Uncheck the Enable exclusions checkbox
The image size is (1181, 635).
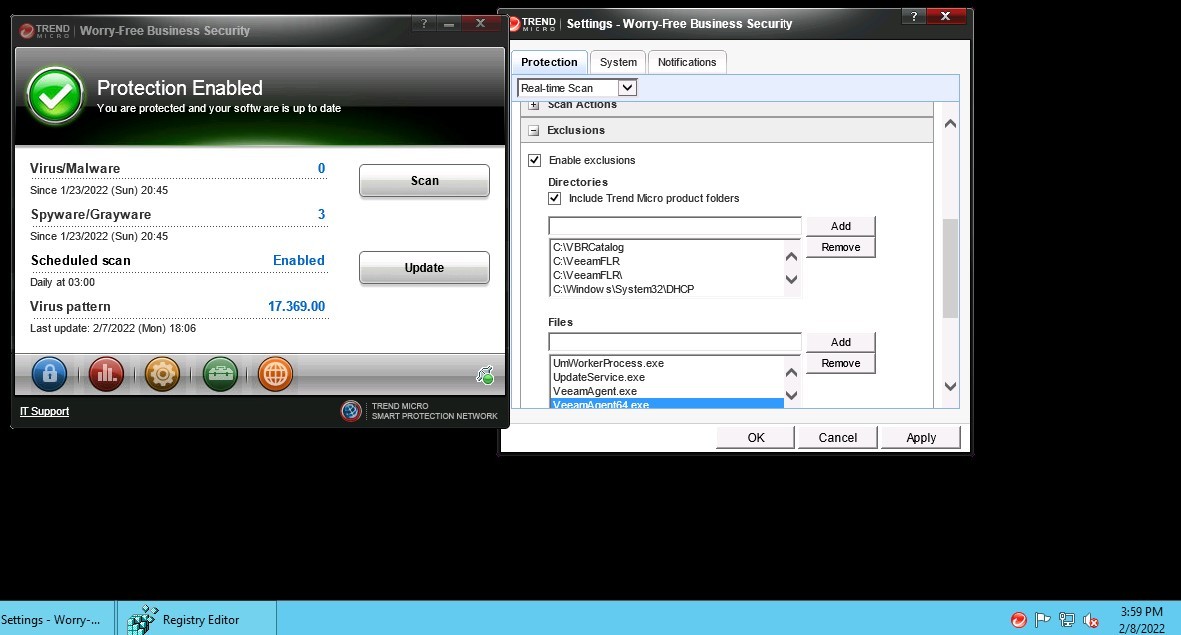coord(535,160)
